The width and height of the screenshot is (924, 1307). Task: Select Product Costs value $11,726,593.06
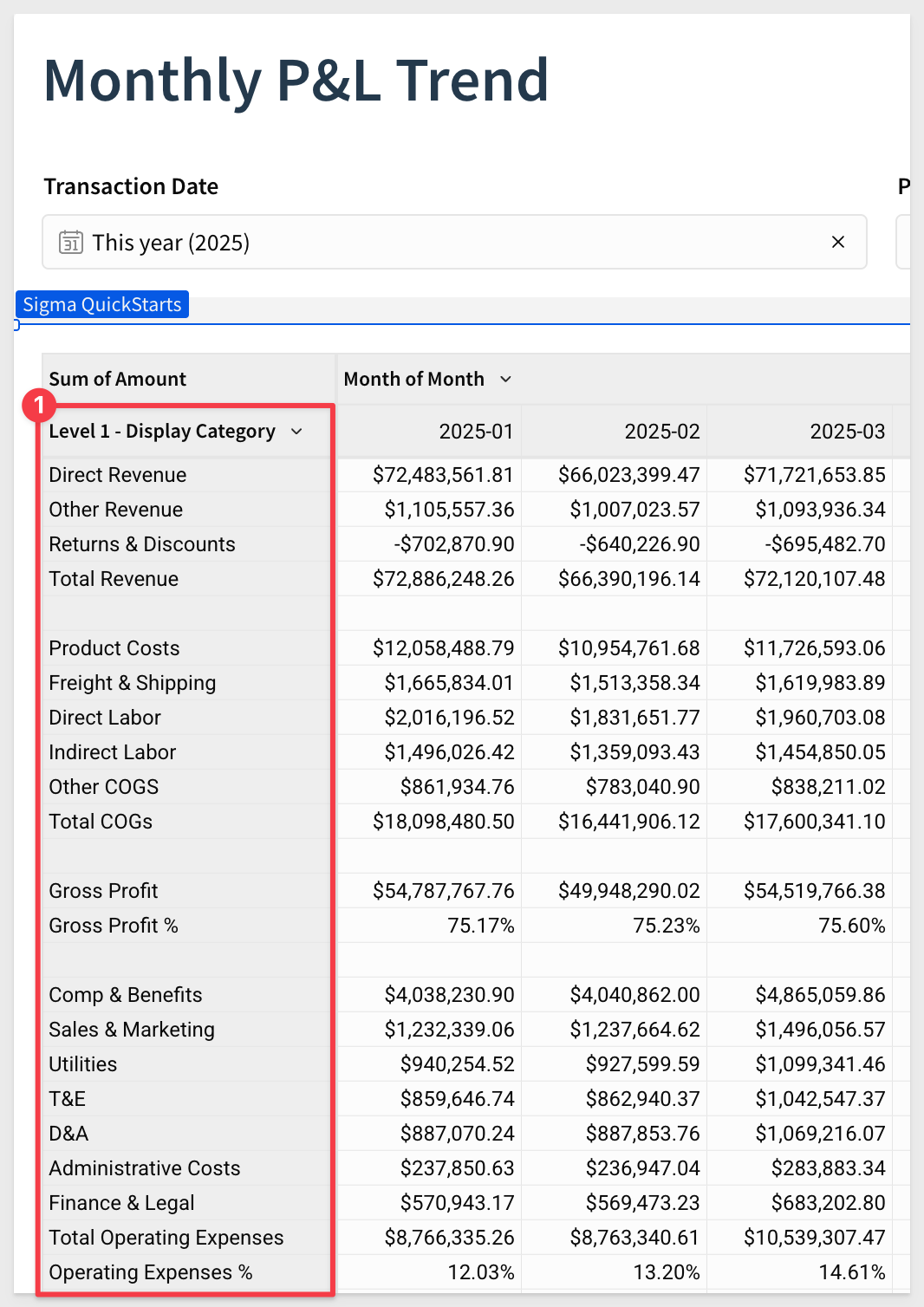tap(815, 648)
